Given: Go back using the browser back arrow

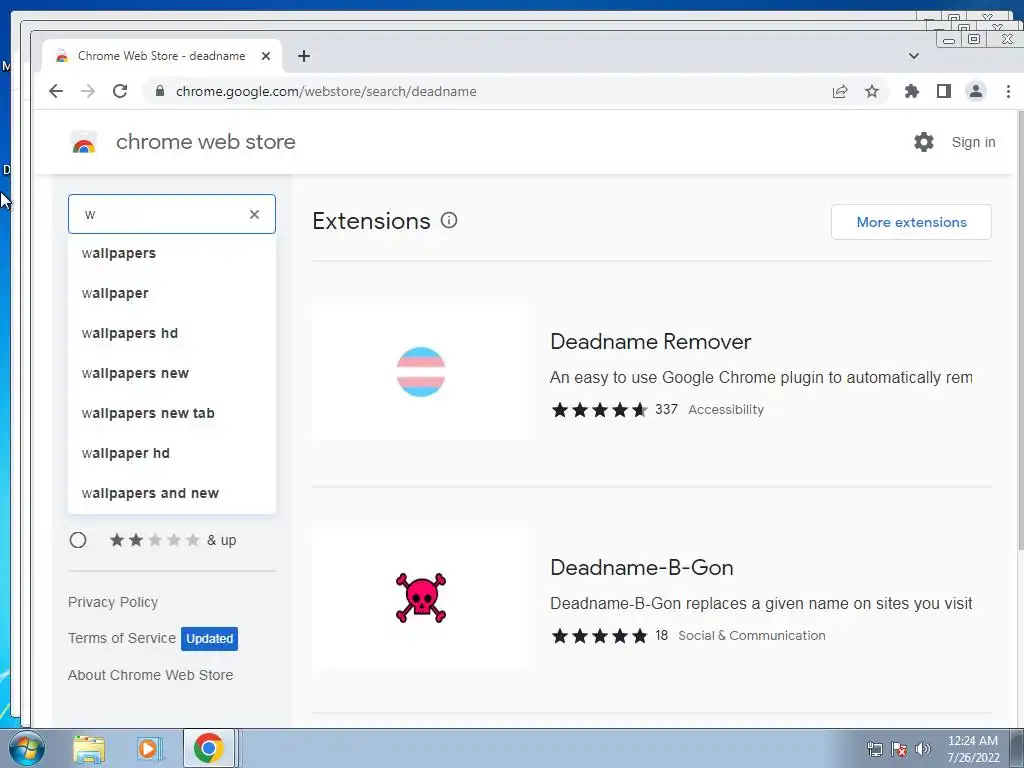Looking at the screenshot, I should (56, 91).
